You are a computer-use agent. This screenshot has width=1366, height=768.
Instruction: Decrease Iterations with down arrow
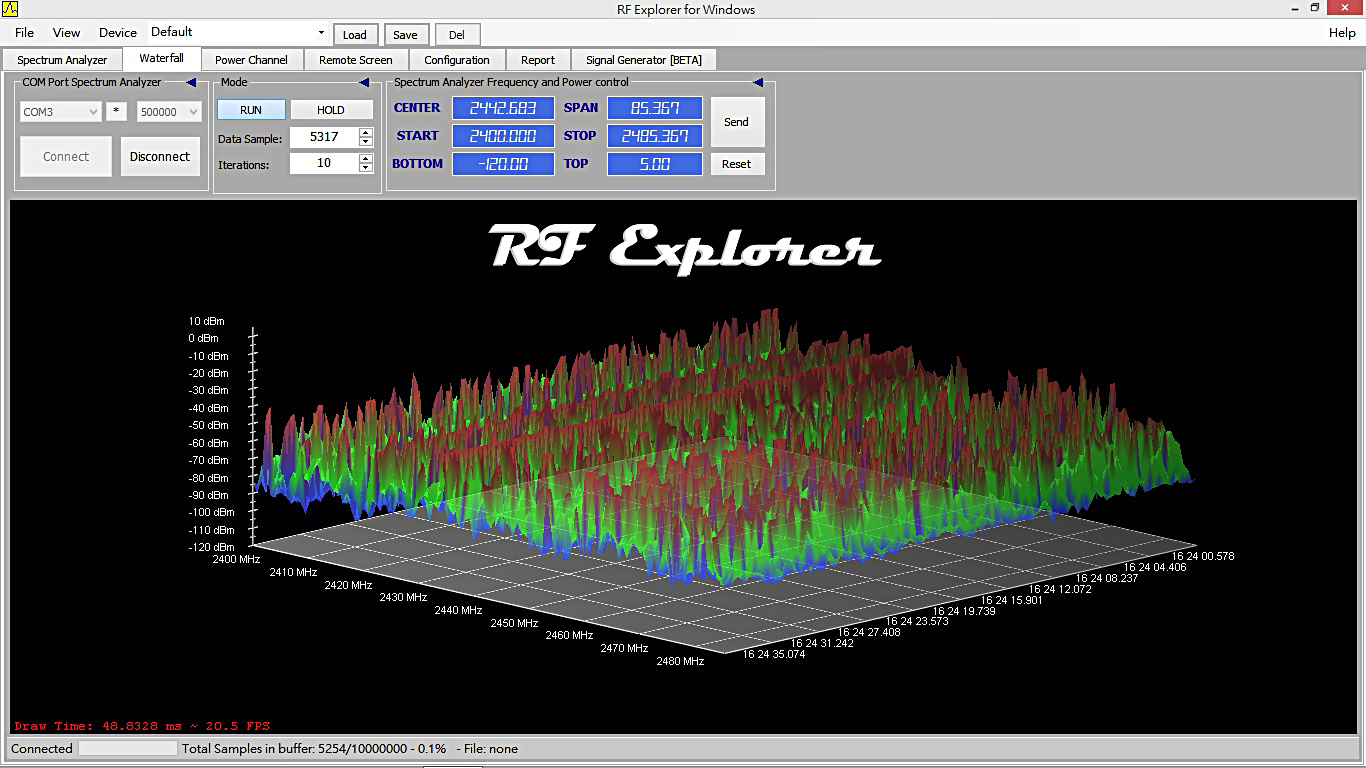tap(365, 168)
